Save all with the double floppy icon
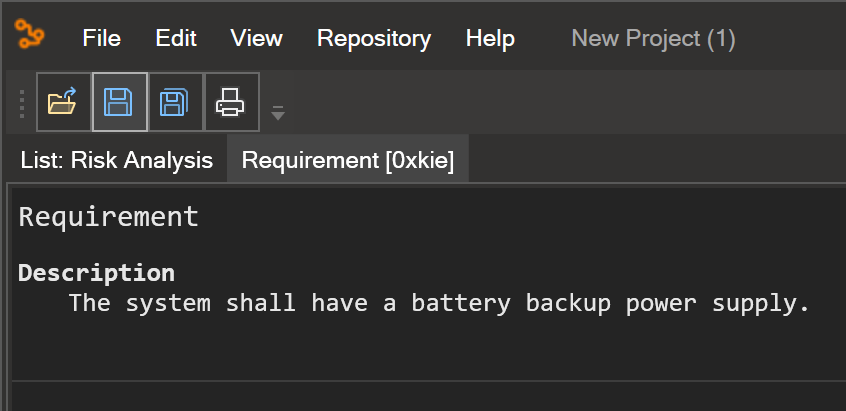Screen dimensions: 846x411 (x=175, y=102)
